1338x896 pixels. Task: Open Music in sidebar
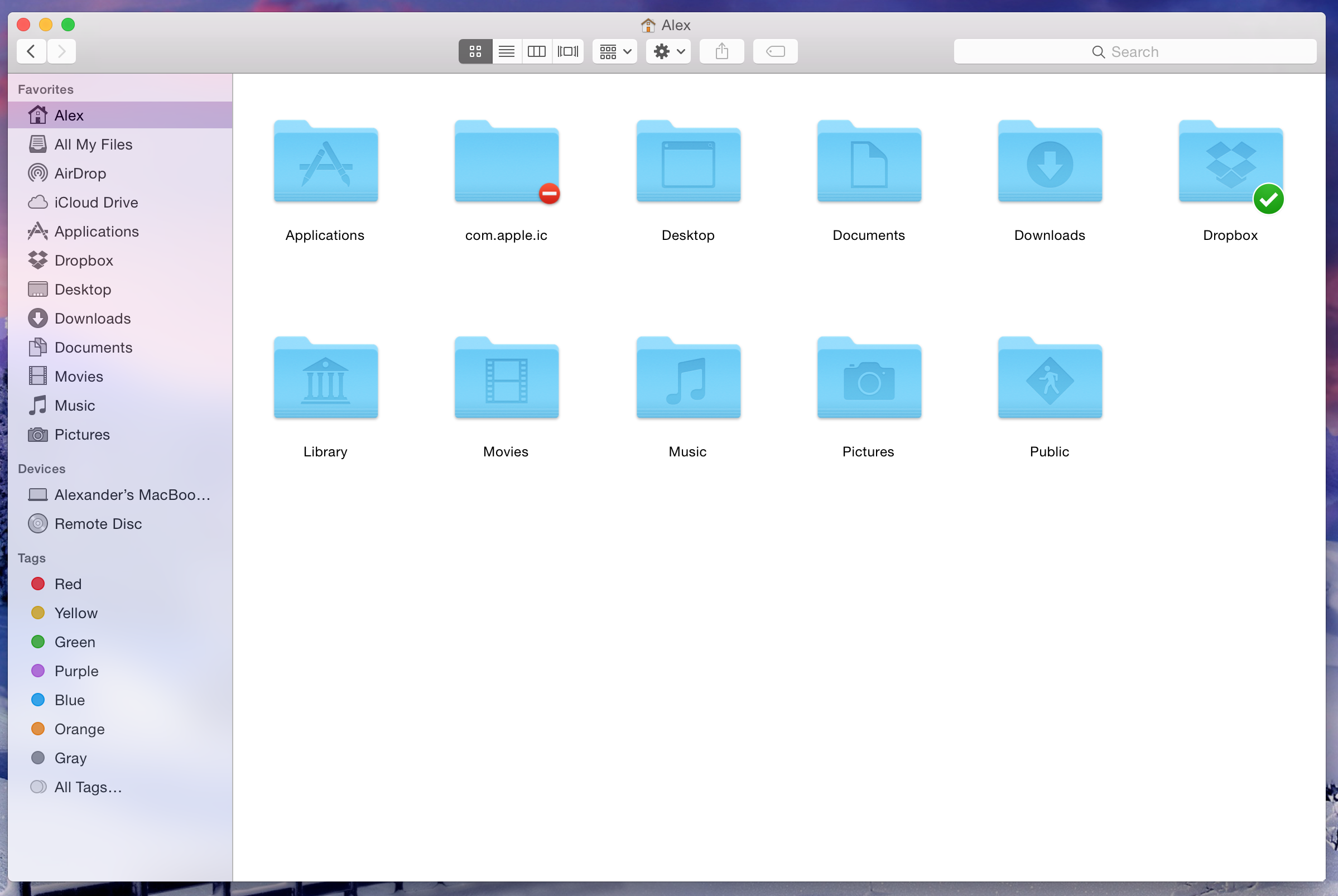pyautogui.click(x=120, y=406)
